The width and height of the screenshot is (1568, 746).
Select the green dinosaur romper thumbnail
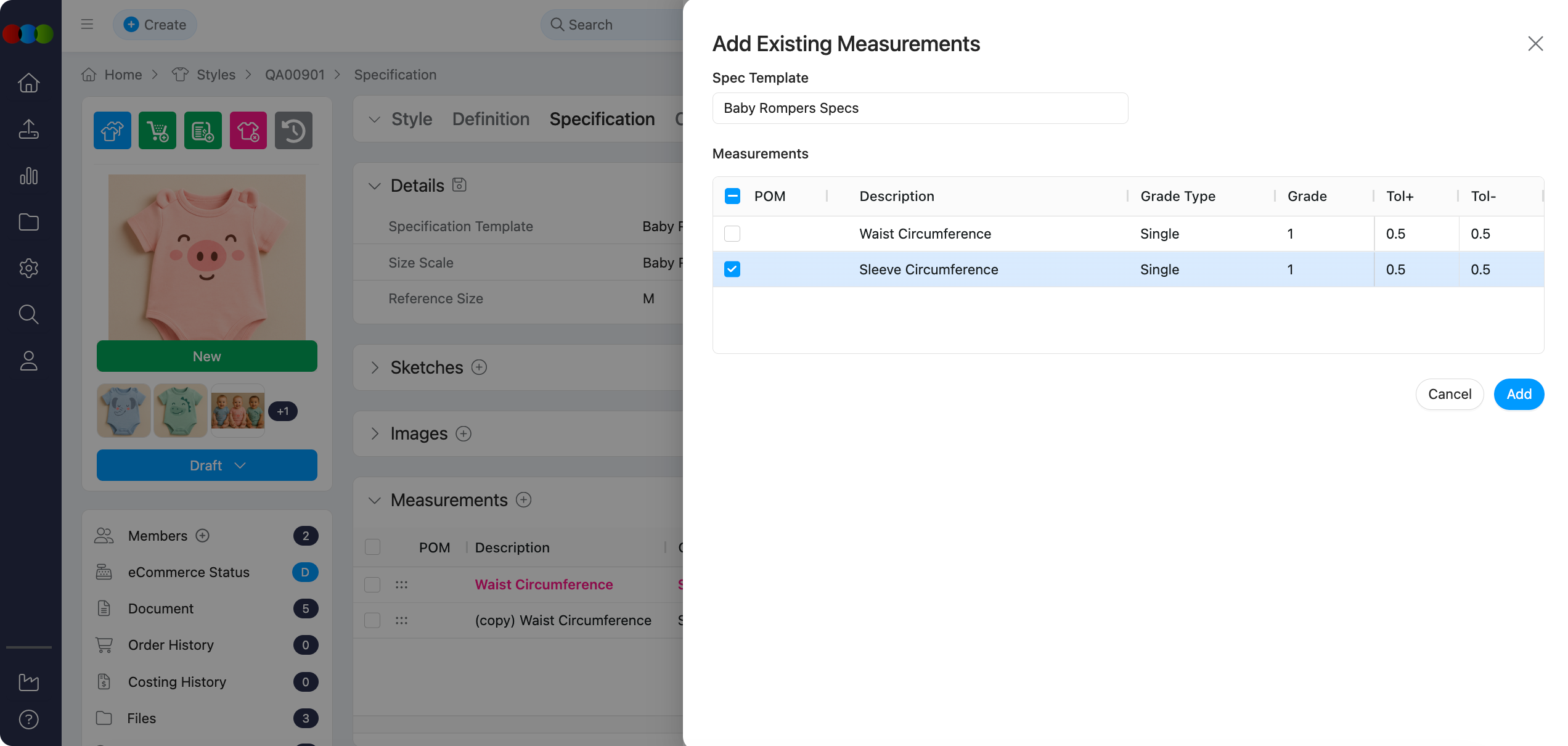point(180,411)
